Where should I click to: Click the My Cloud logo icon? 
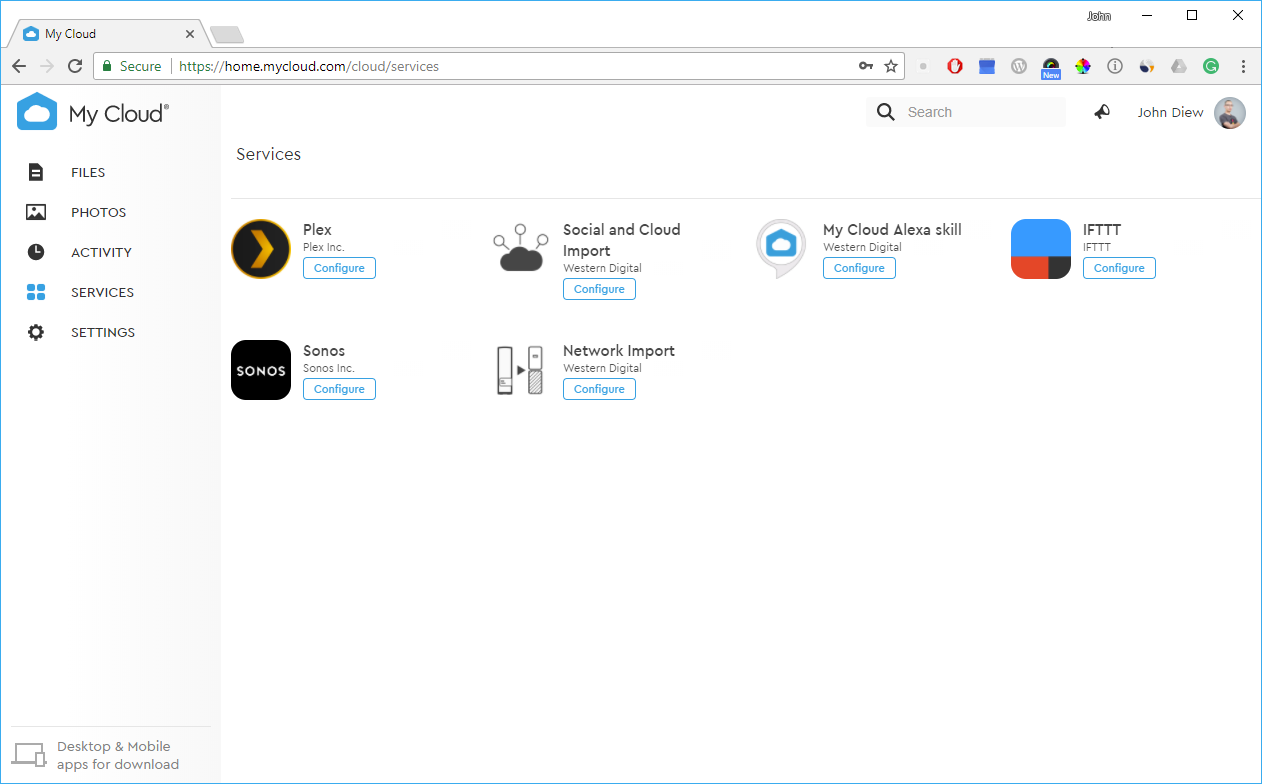pyautogui.click(x=37, y=112)
